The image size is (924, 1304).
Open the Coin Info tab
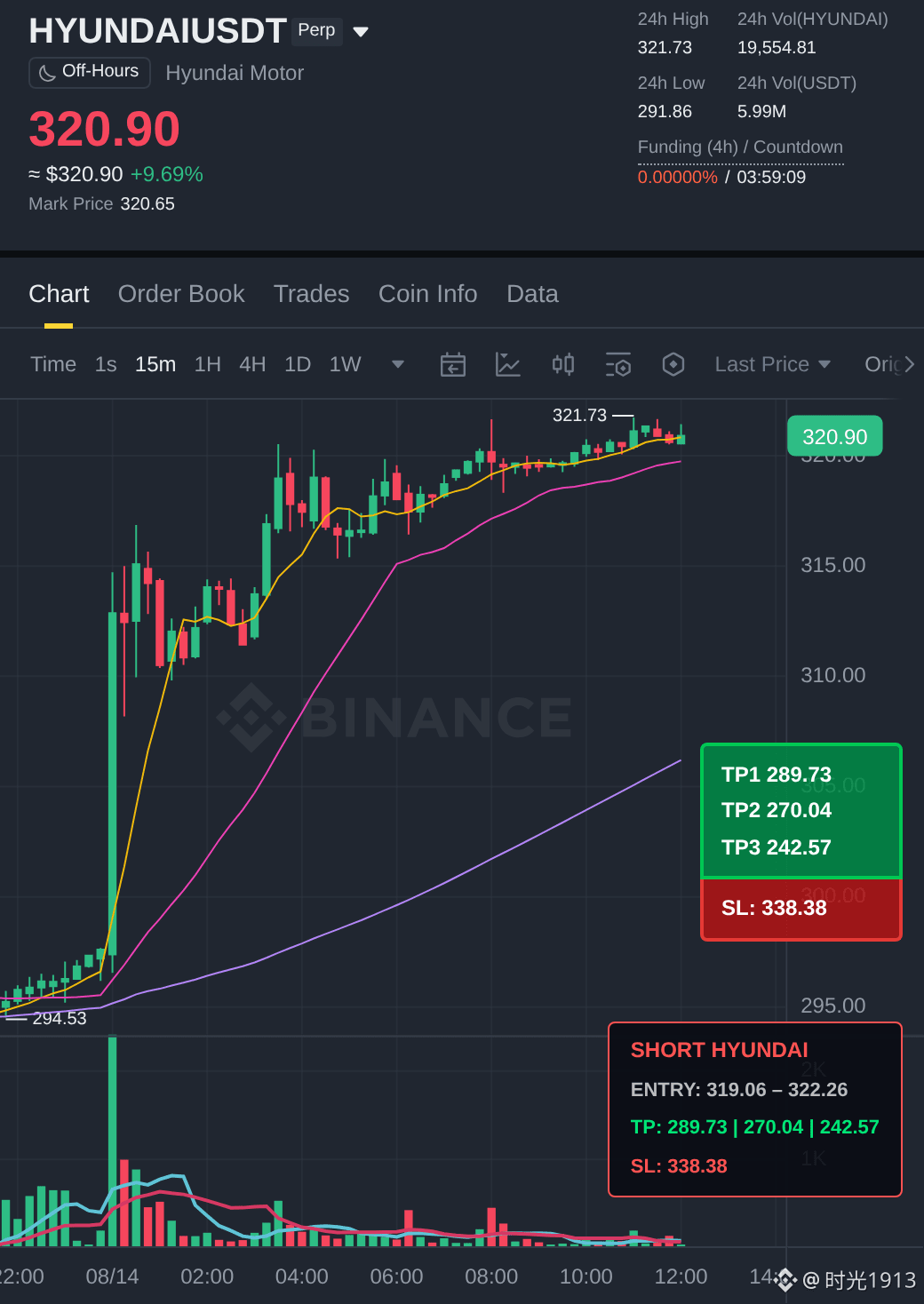428,294
